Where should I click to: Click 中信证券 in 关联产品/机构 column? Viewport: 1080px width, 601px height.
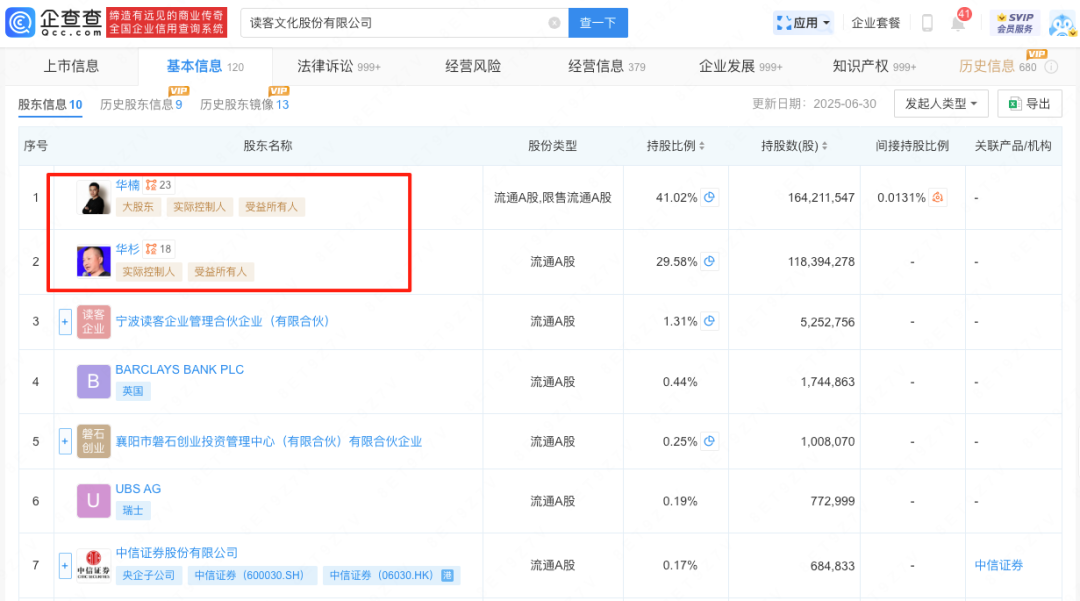(999, 565)
